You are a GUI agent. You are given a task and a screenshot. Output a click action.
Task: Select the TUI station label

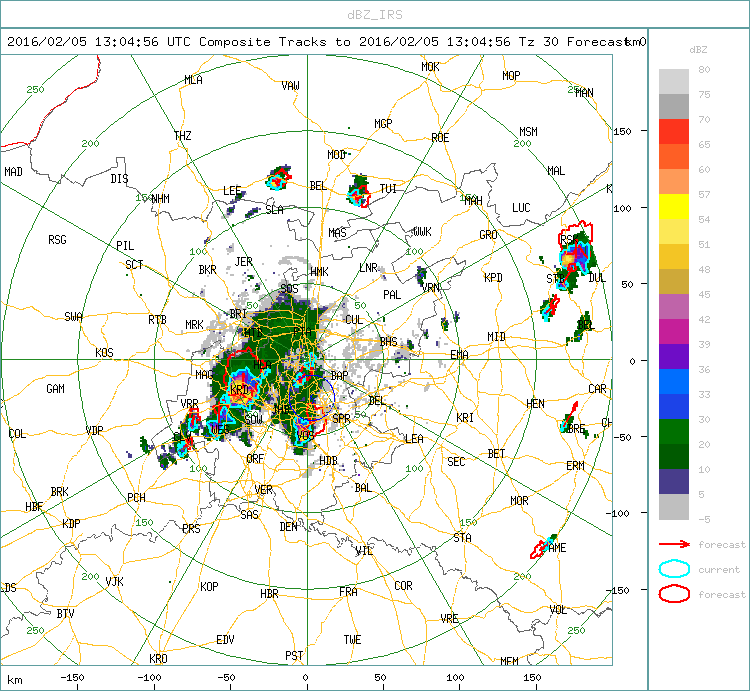(x=388, y=189)
